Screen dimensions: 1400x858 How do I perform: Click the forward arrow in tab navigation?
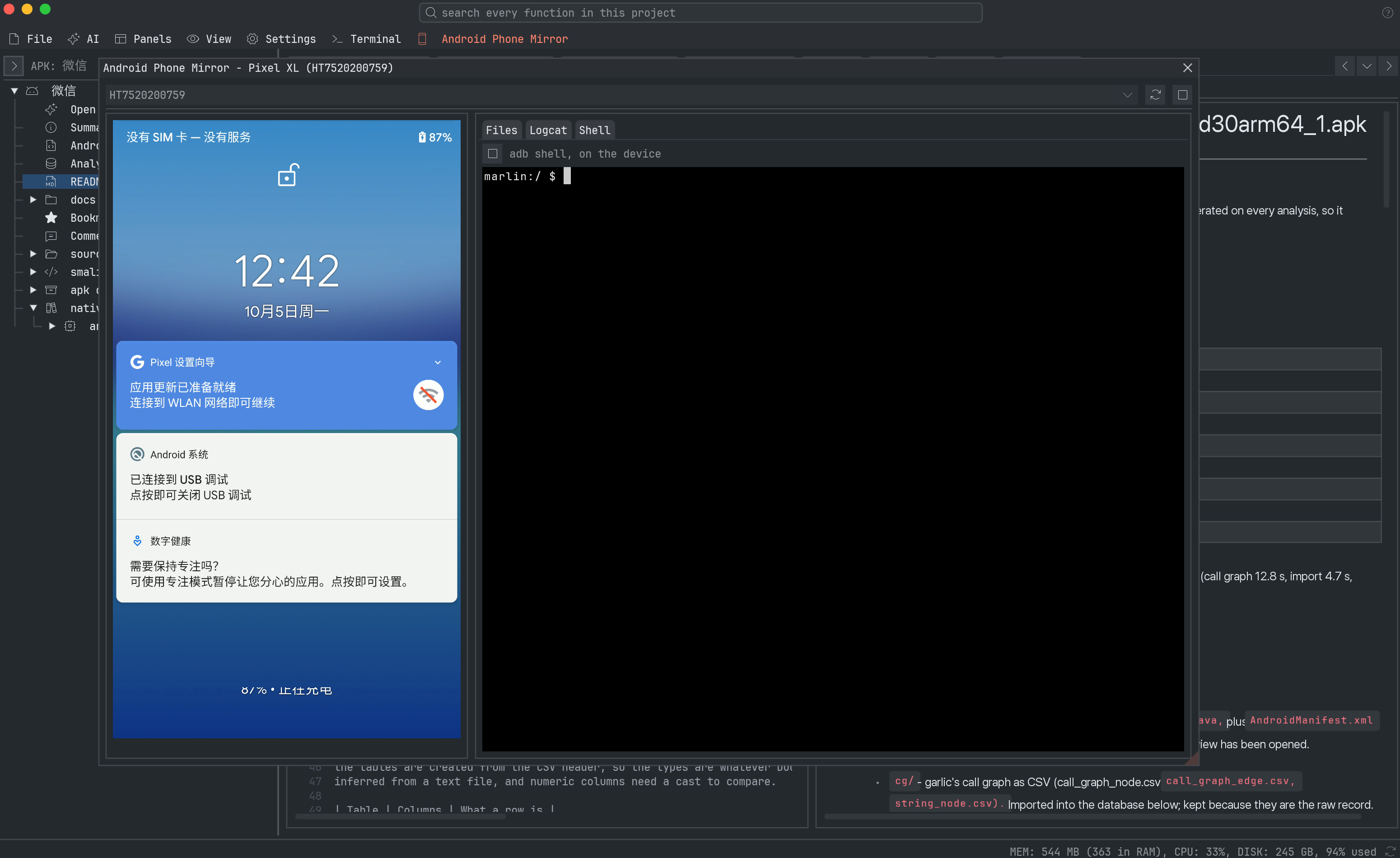1389,66
